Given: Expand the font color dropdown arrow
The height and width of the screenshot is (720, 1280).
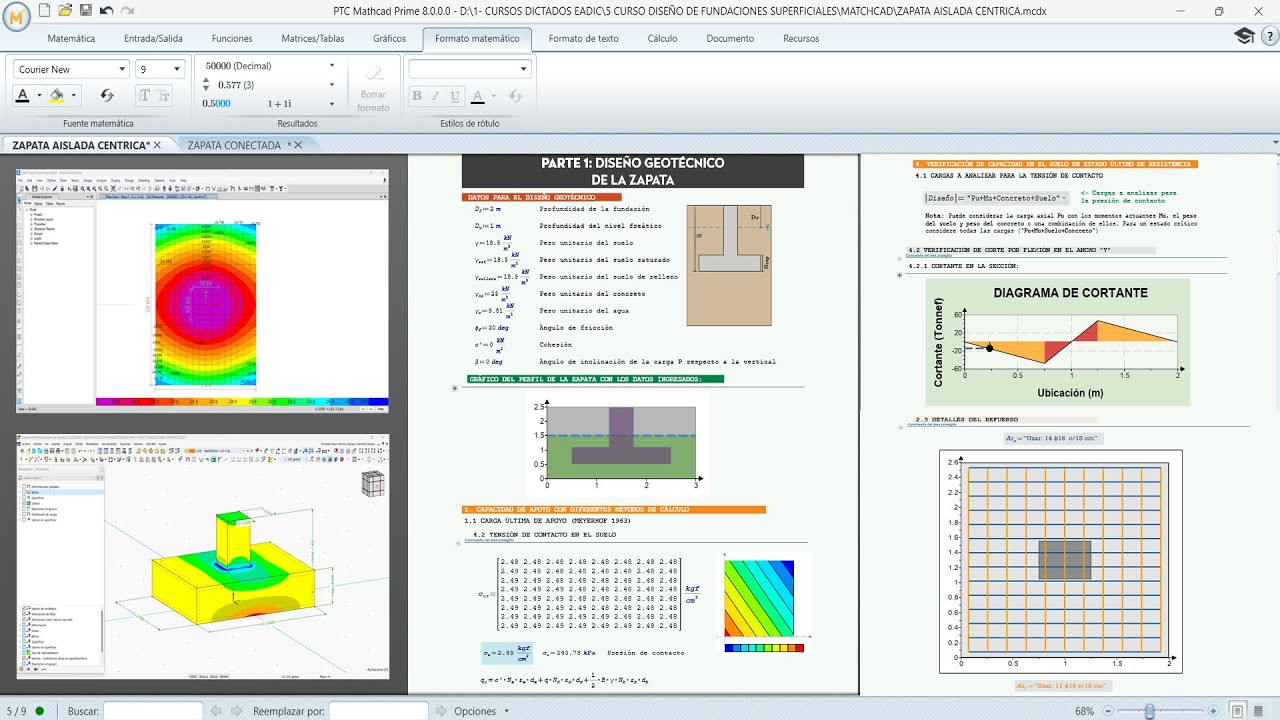Looking at the screenshot, I should [39, 96].
